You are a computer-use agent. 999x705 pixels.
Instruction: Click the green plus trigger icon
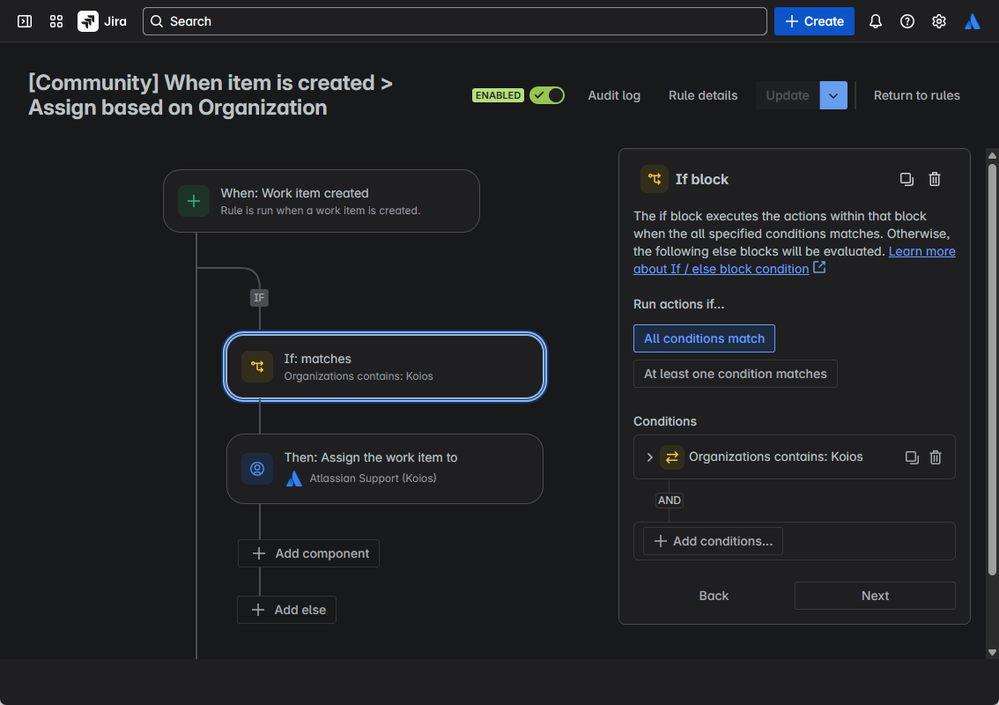pos(194,201)
